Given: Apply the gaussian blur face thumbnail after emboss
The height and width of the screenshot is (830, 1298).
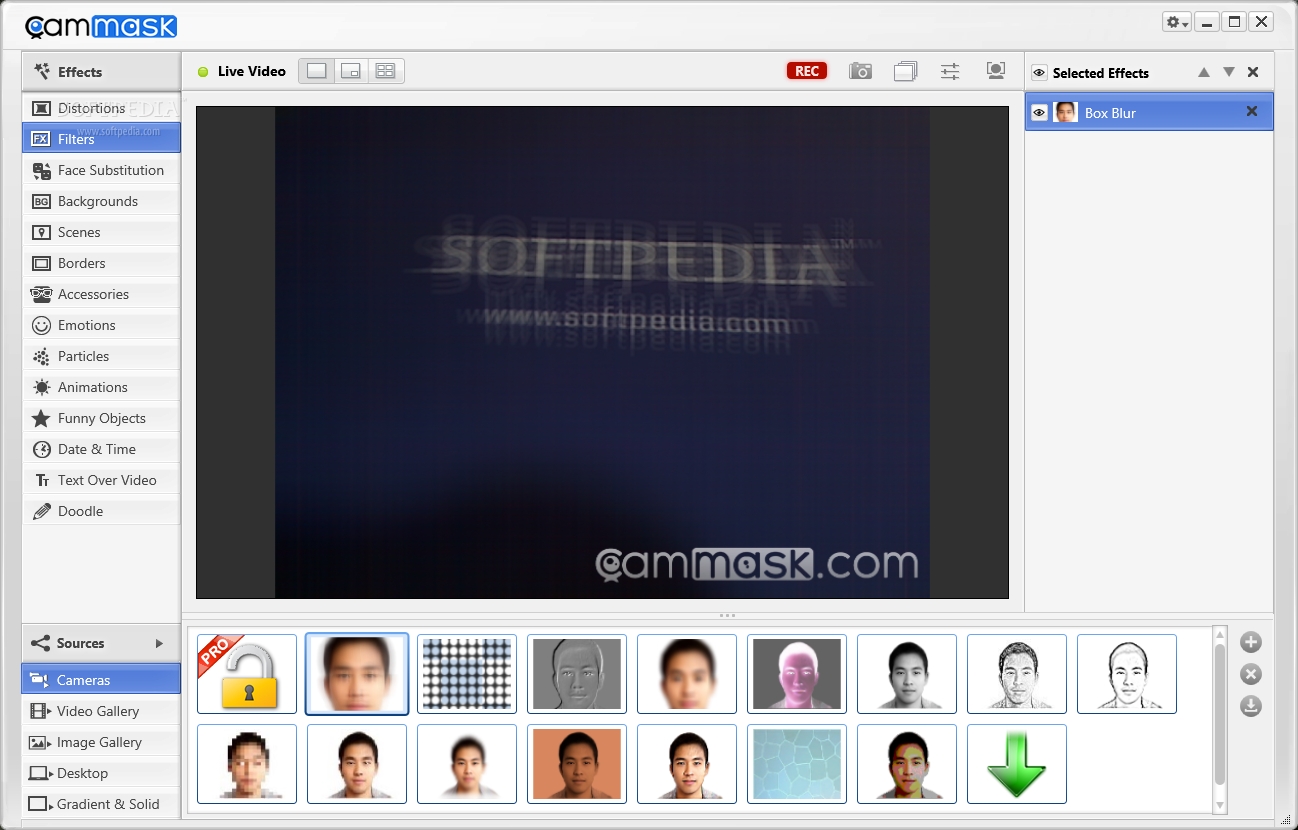Looking at the screenshot, I should (x=687, y=674).
